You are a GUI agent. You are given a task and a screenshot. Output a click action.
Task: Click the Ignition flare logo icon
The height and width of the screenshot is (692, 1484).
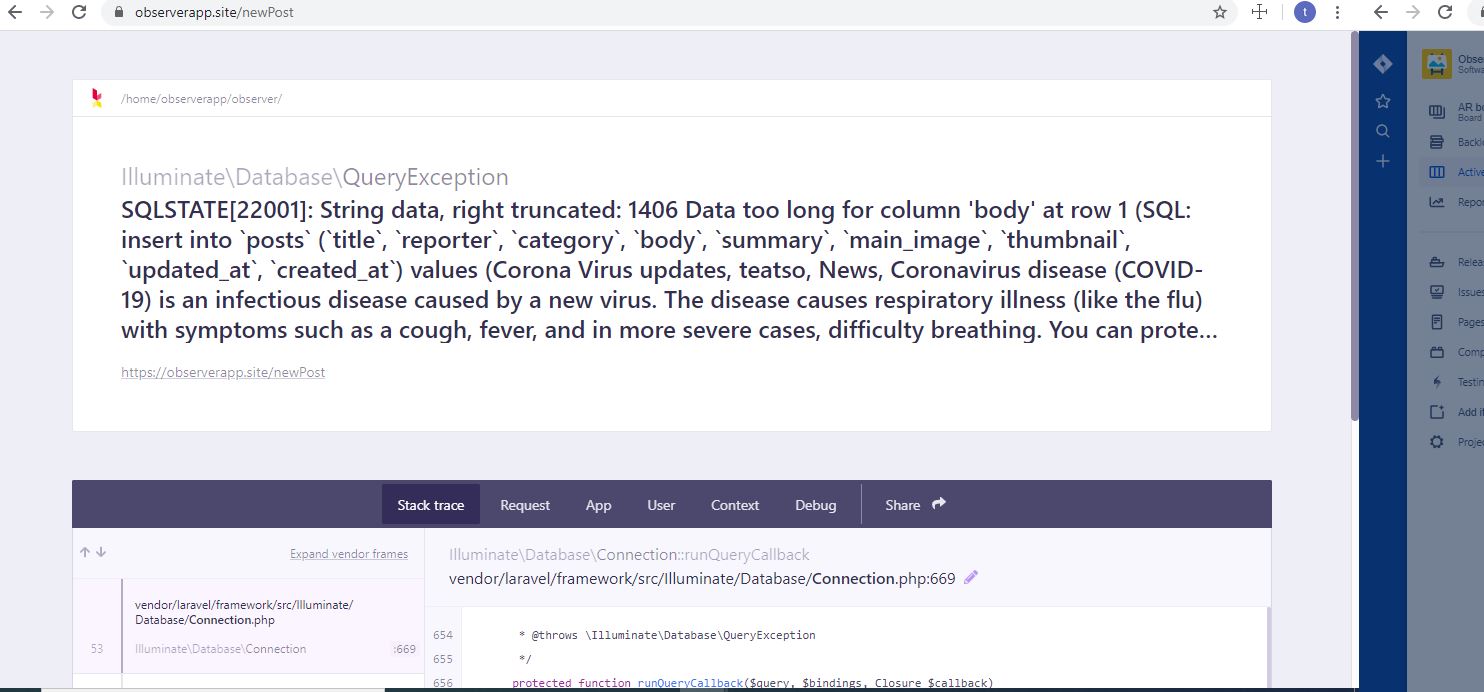pos(96,98)
